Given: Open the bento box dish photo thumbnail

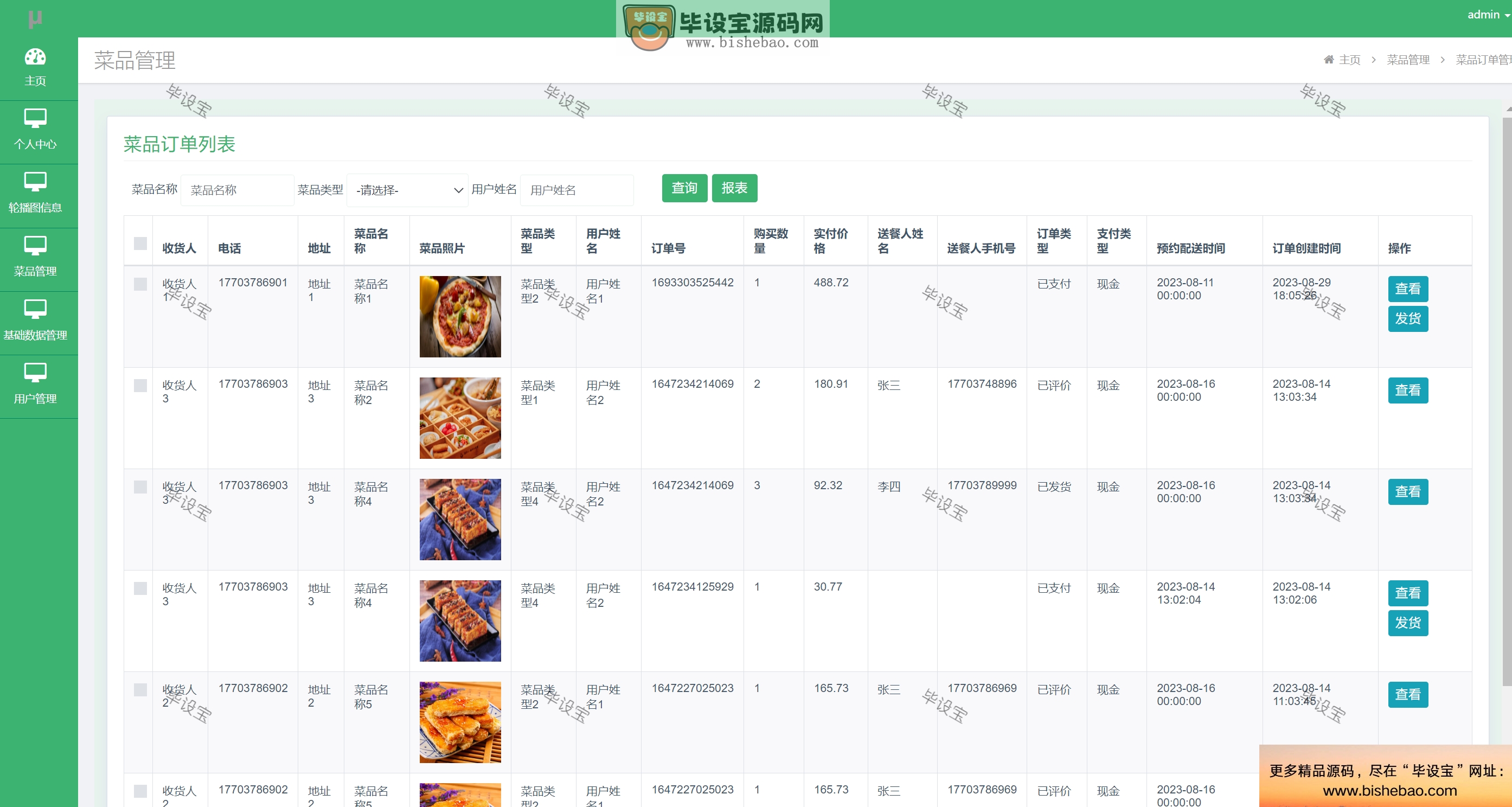Looking at the screenshot, I should pos(460,418).
